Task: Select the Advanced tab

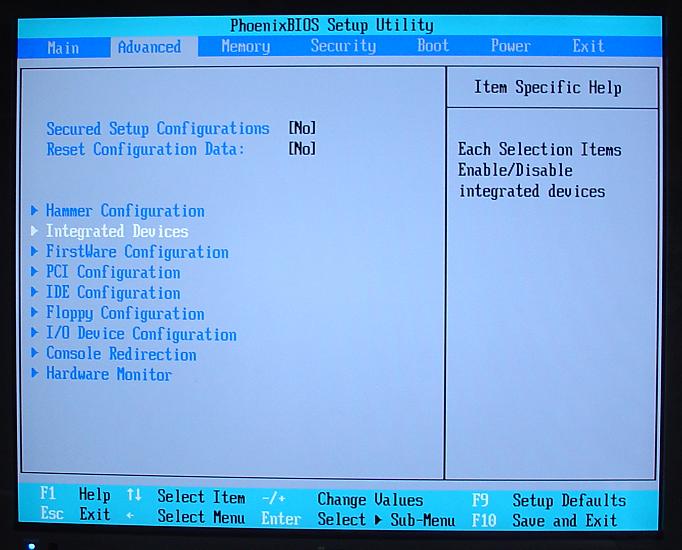Action: pyautogui.click(x=149, y=47)
